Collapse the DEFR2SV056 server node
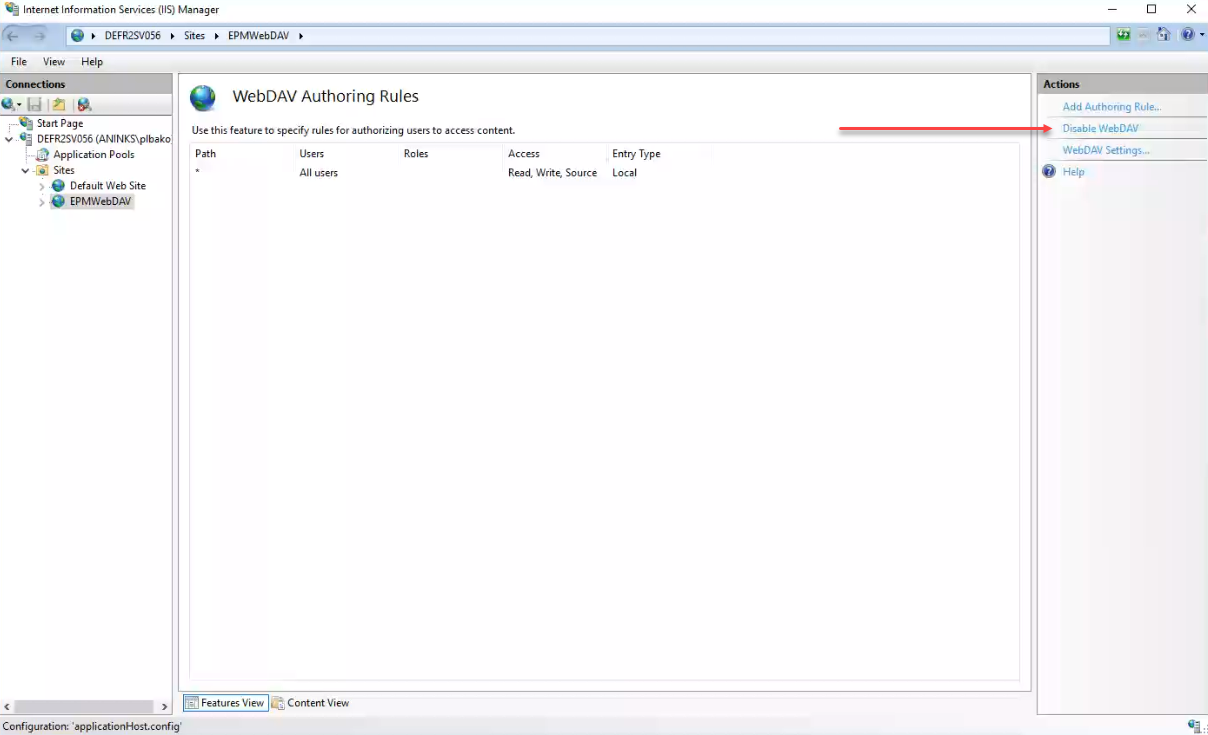 tap(10, 139)
